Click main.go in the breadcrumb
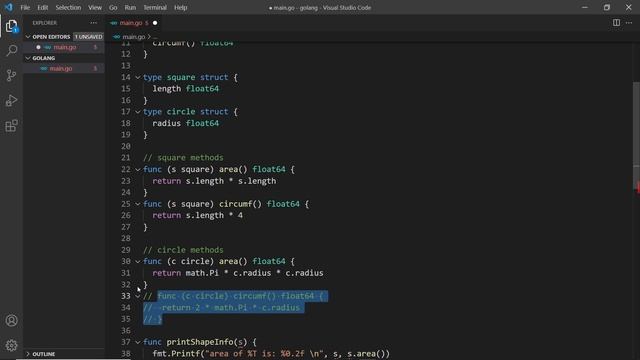Image resolution: width=640 pixels, height=360 pixels. tap(133, 37)
